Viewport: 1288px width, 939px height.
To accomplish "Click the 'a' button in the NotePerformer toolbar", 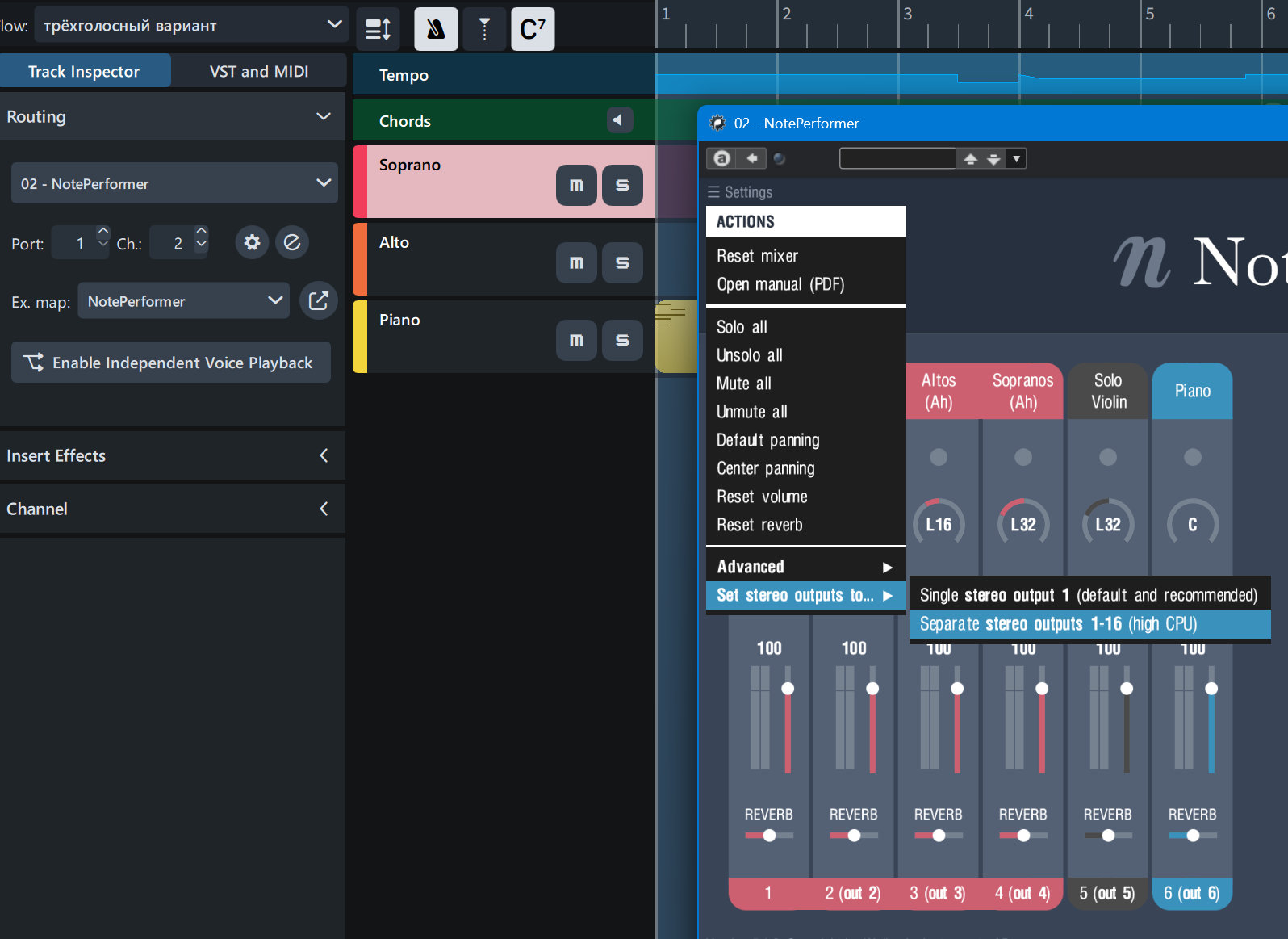I will (722, 158).
